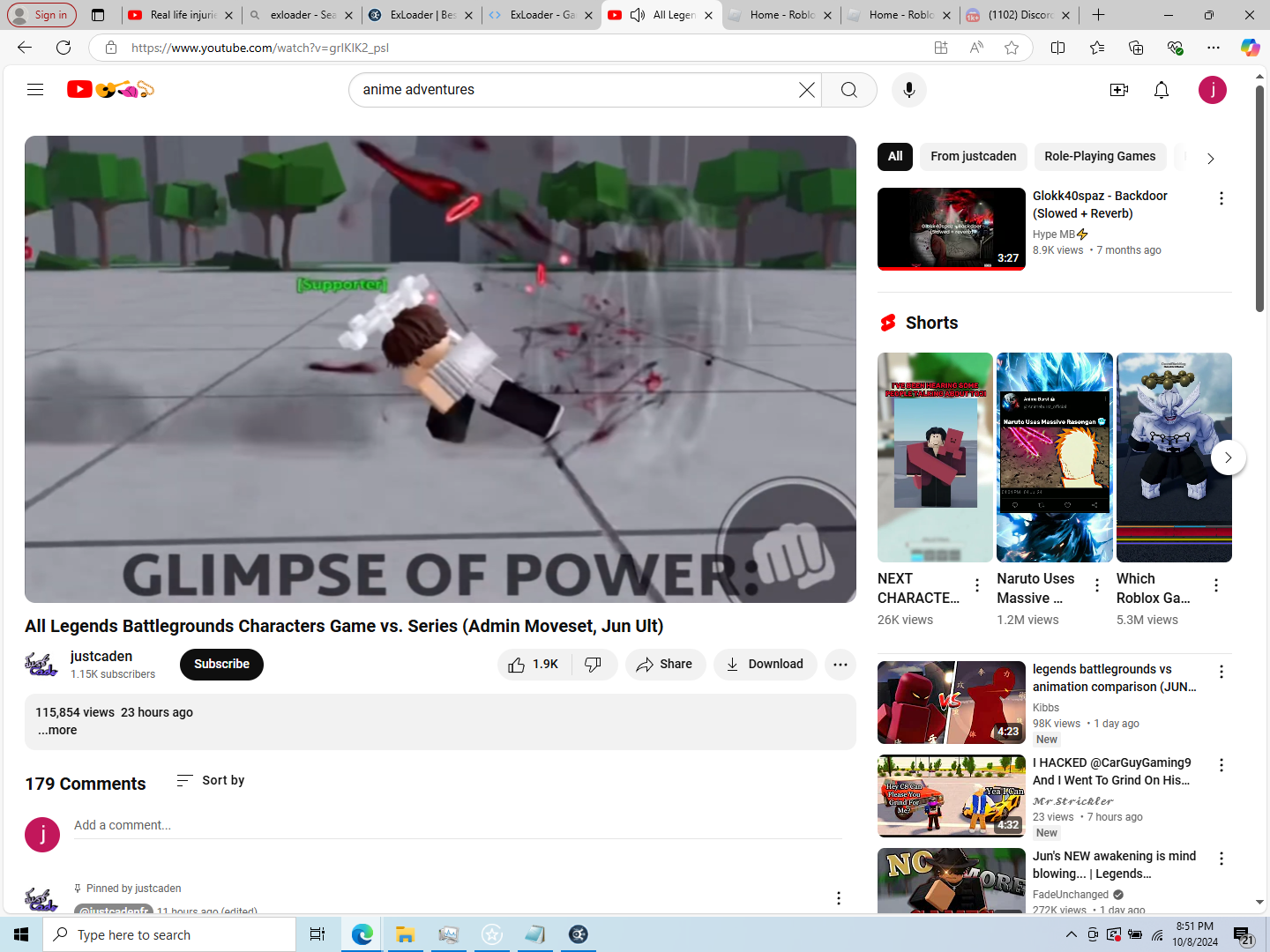Click the video player area
Screen dimensions: 1270x952
pos(440,369)
